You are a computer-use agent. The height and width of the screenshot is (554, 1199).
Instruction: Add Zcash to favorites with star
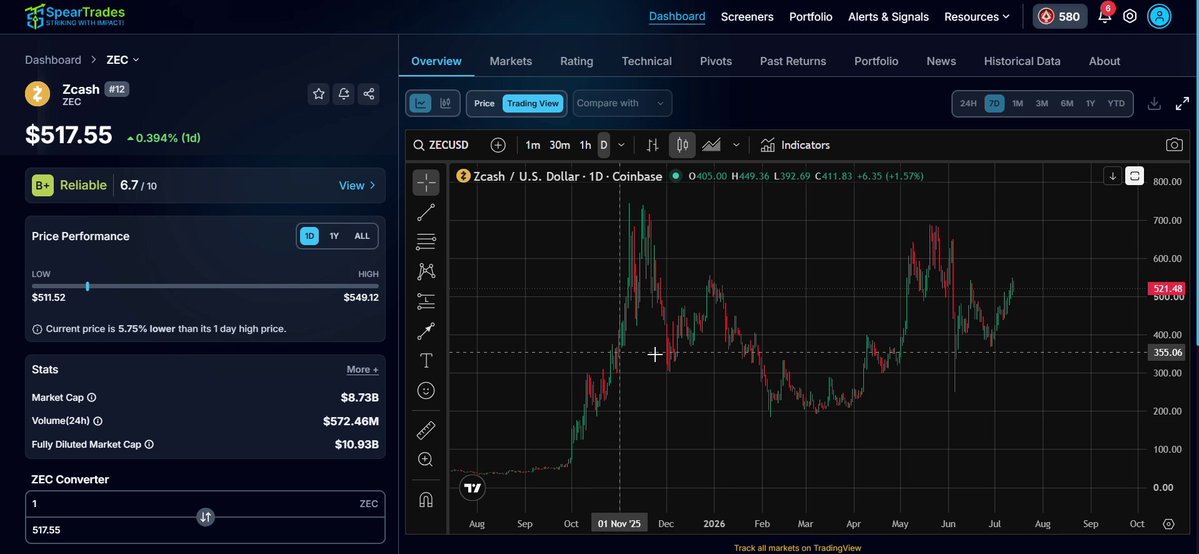(x=319, y=93)
